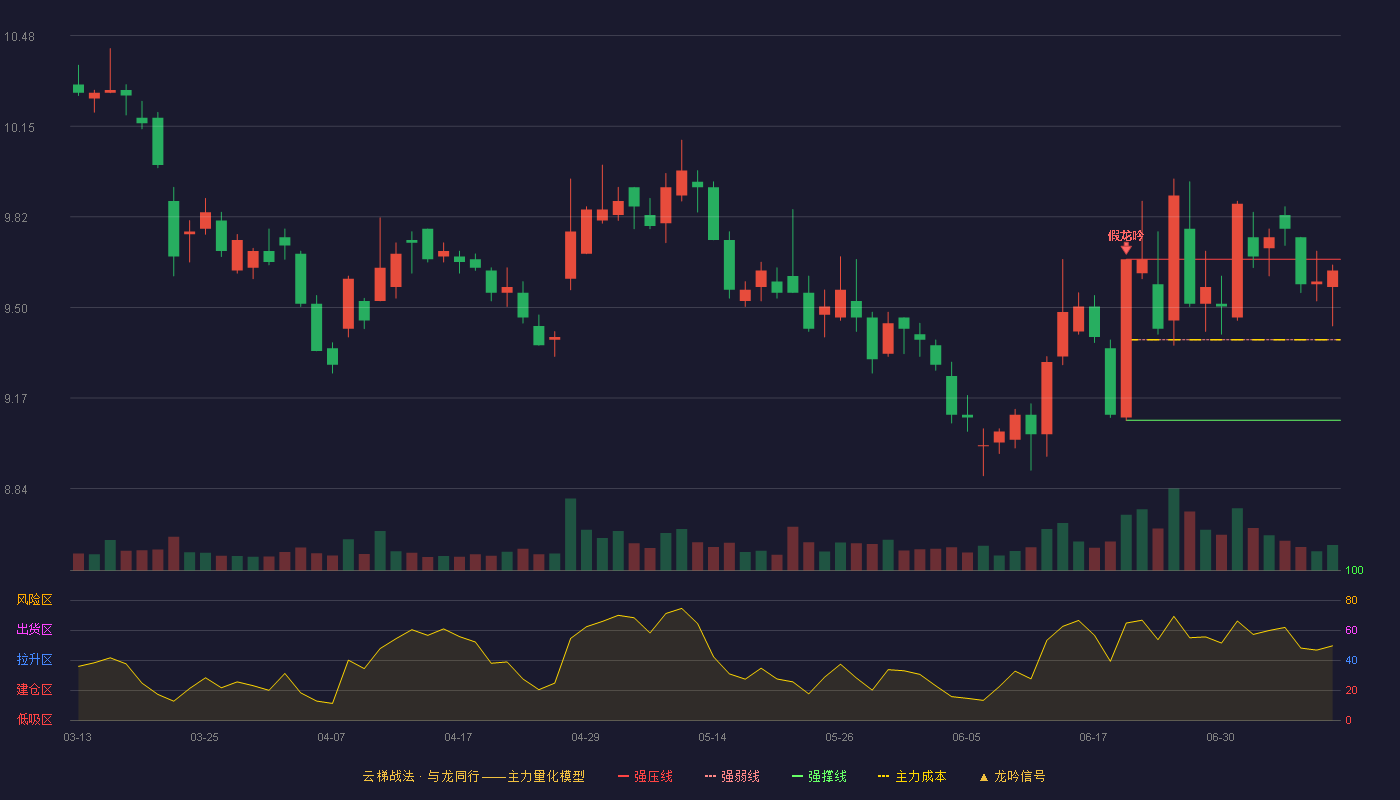Toggle the 云梯战法 主力量化模型 legend entry
The width and height of the screenshot is (1400, 800).
[x=473, y=776]
